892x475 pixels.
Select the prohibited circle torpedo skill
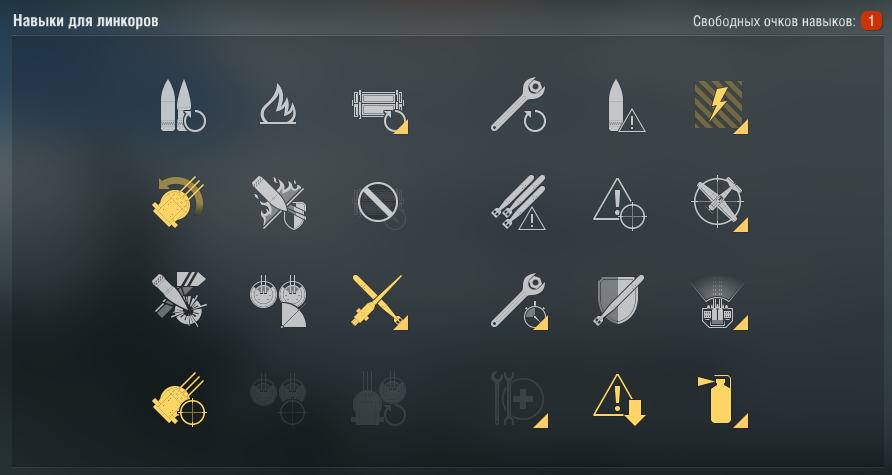(x=378, y=204)
